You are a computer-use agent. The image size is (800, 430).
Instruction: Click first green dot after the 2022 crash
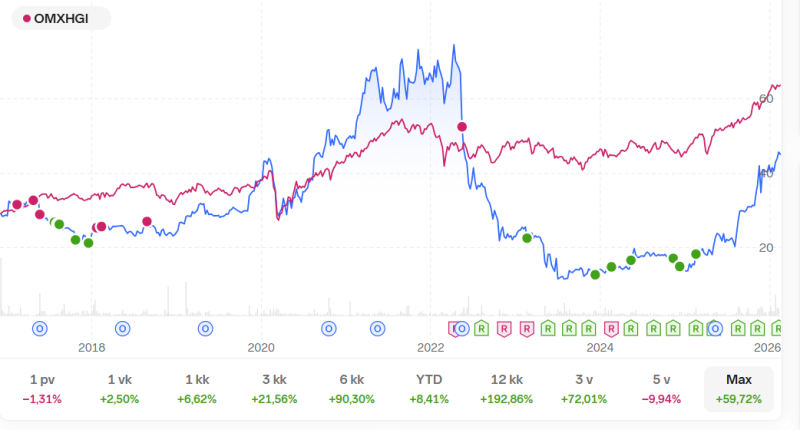pos(527,238)
